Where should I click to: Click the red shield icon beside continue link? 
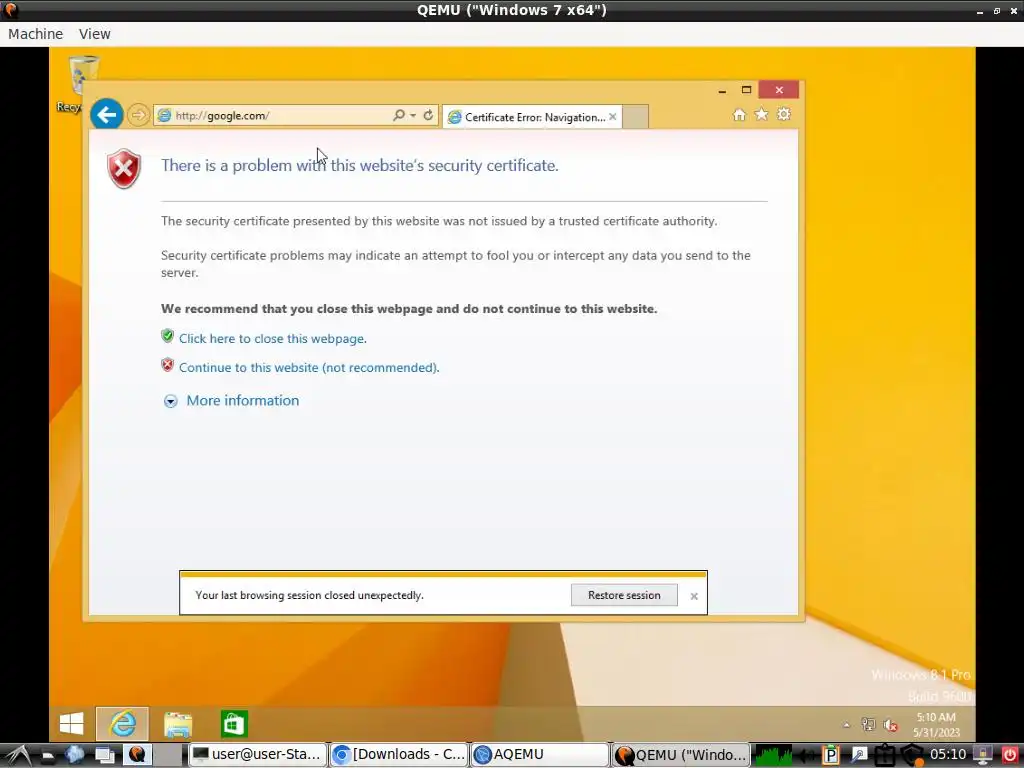[x=168, y=364]
